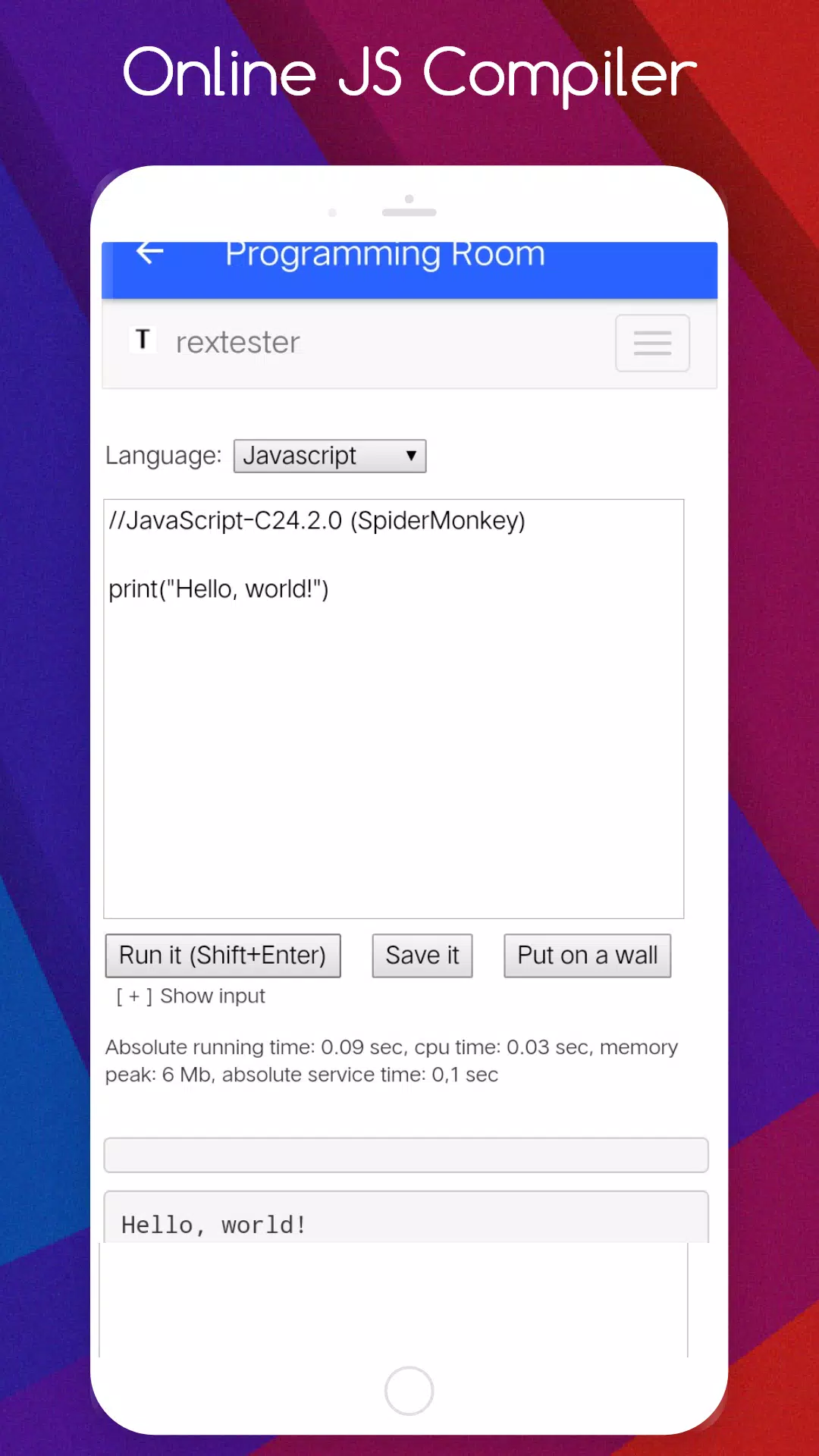Click inside the code editor area

[x=394, y=709]
